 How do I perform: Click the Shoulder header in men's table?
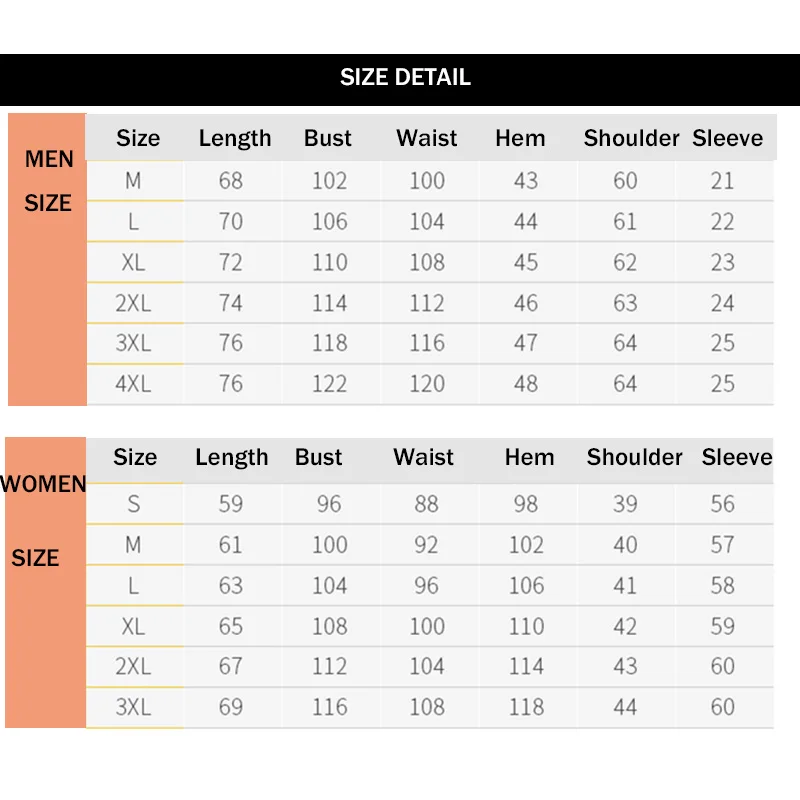(631, 138)
